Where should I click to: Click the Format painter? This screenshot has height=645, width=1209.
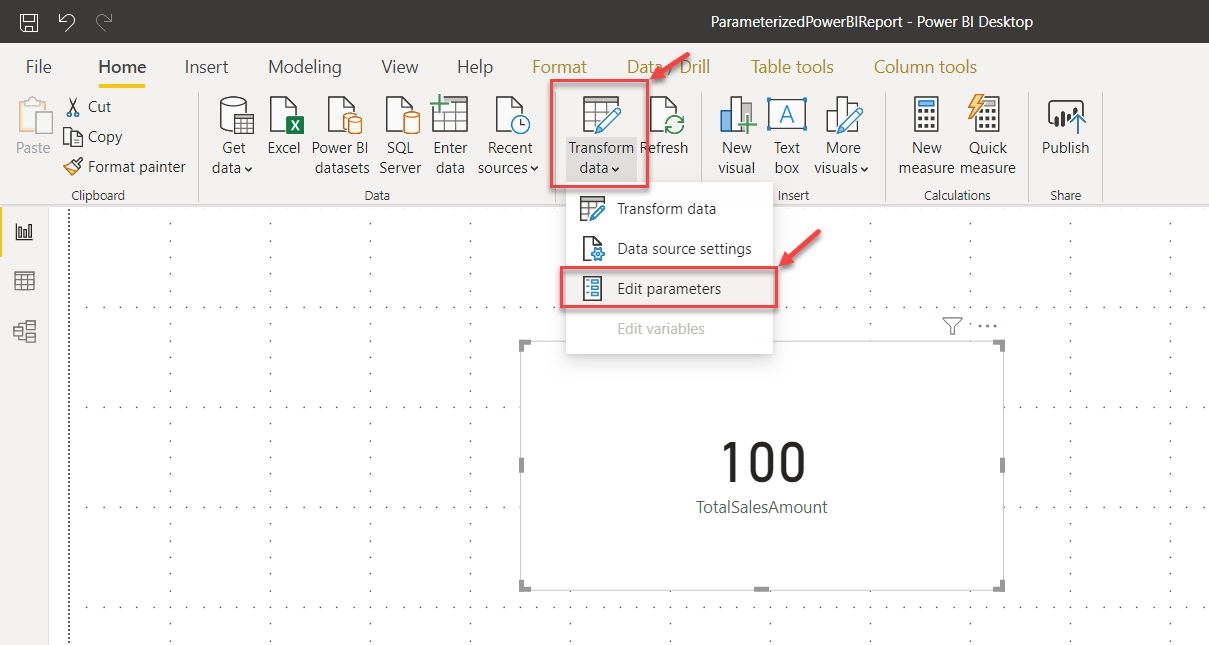click(125, 166)
